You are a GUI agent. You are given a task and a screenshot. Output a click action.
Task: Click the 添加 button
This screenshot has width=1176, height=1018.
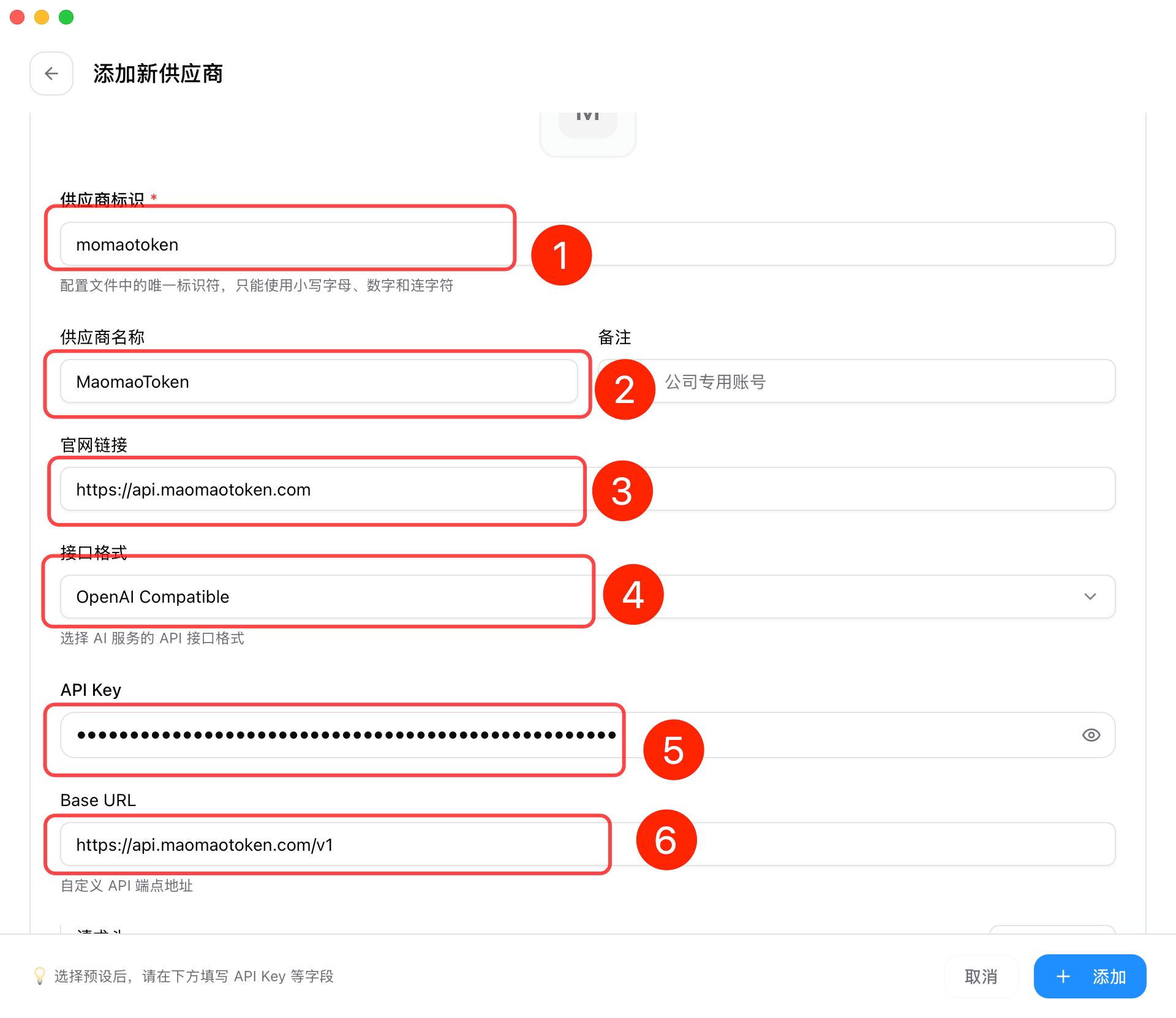tap(1090, 976)
